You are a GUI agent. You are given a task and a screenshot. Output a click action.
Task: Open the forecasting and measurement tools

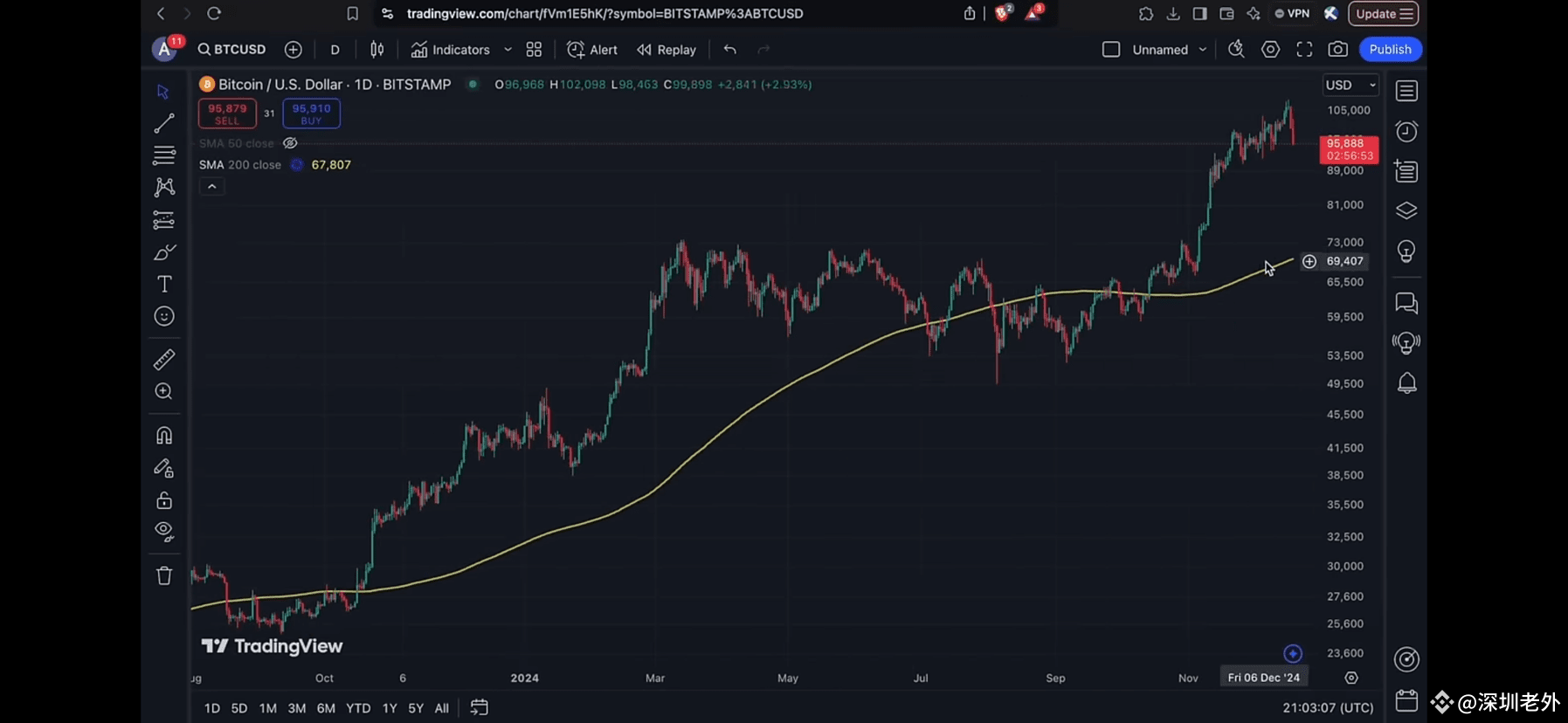tap(163, 220)
